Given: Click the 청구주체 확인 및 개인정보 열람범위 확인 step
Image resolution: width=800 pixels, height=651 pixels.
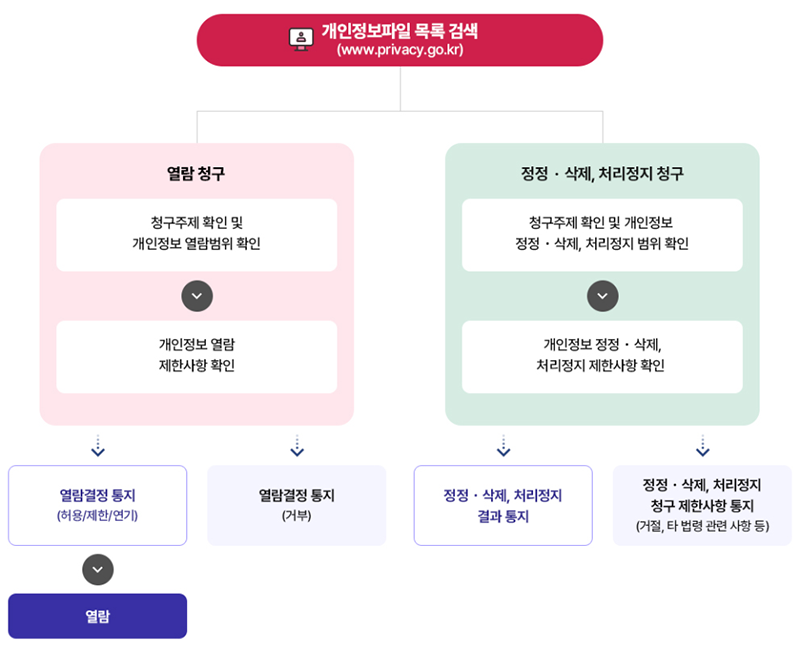Looking at the screenshot, I should (x=197, y=234).
